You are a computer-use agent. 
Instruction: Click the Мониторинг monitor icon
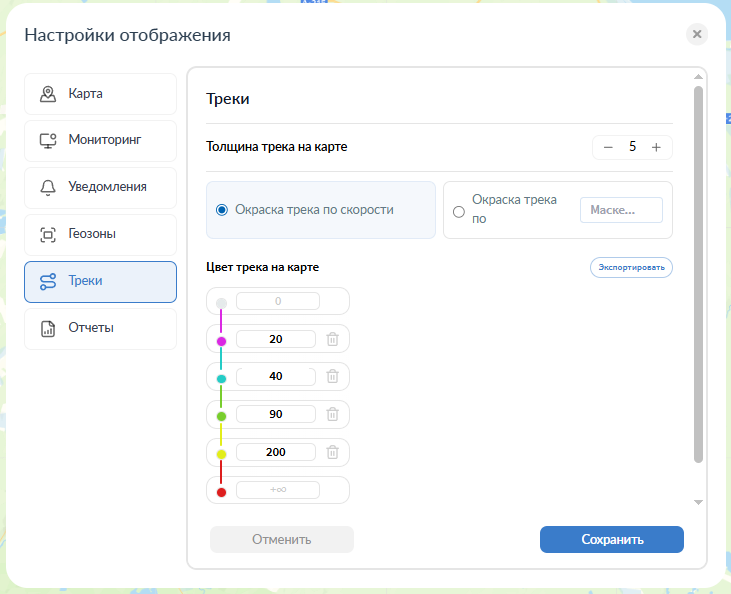pyautogui.click(x=48, y=141)
